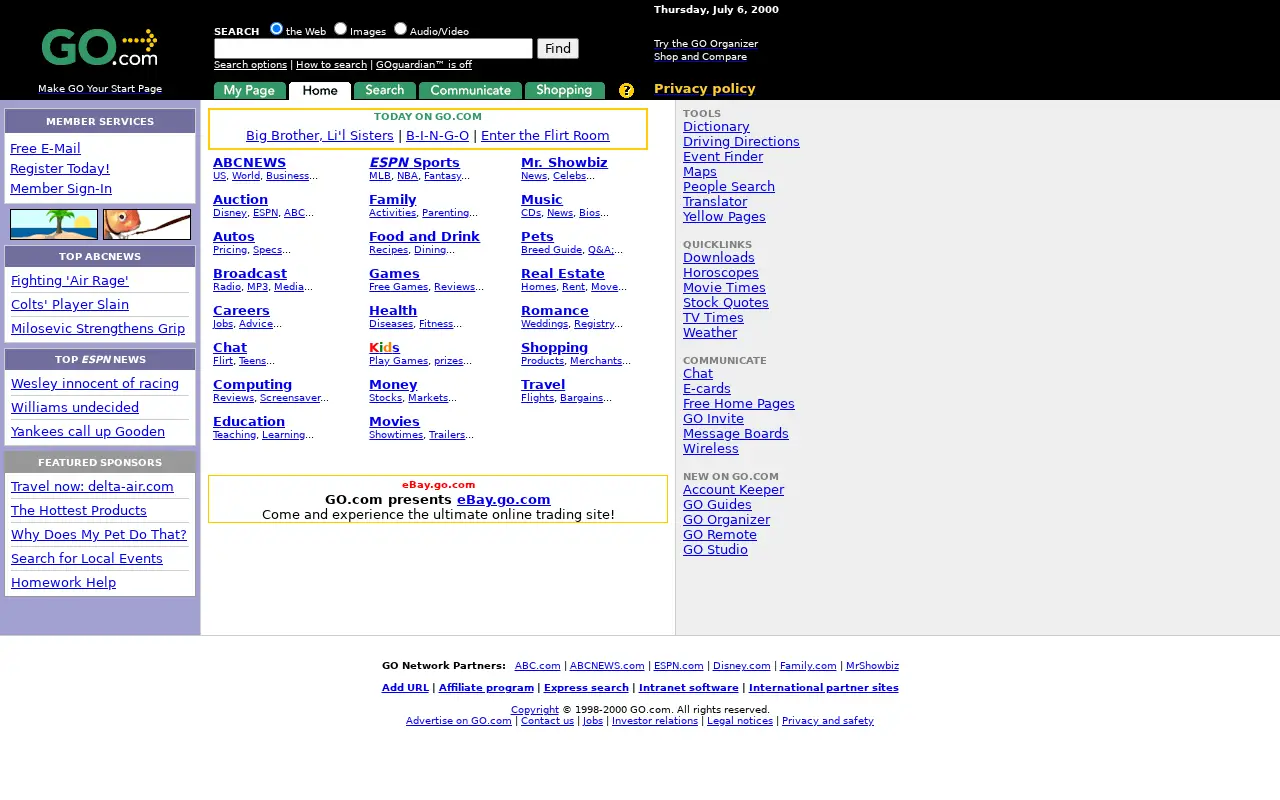Click the GOguardian is off link
1280x800 pixels.
click(x=424, y=64)
